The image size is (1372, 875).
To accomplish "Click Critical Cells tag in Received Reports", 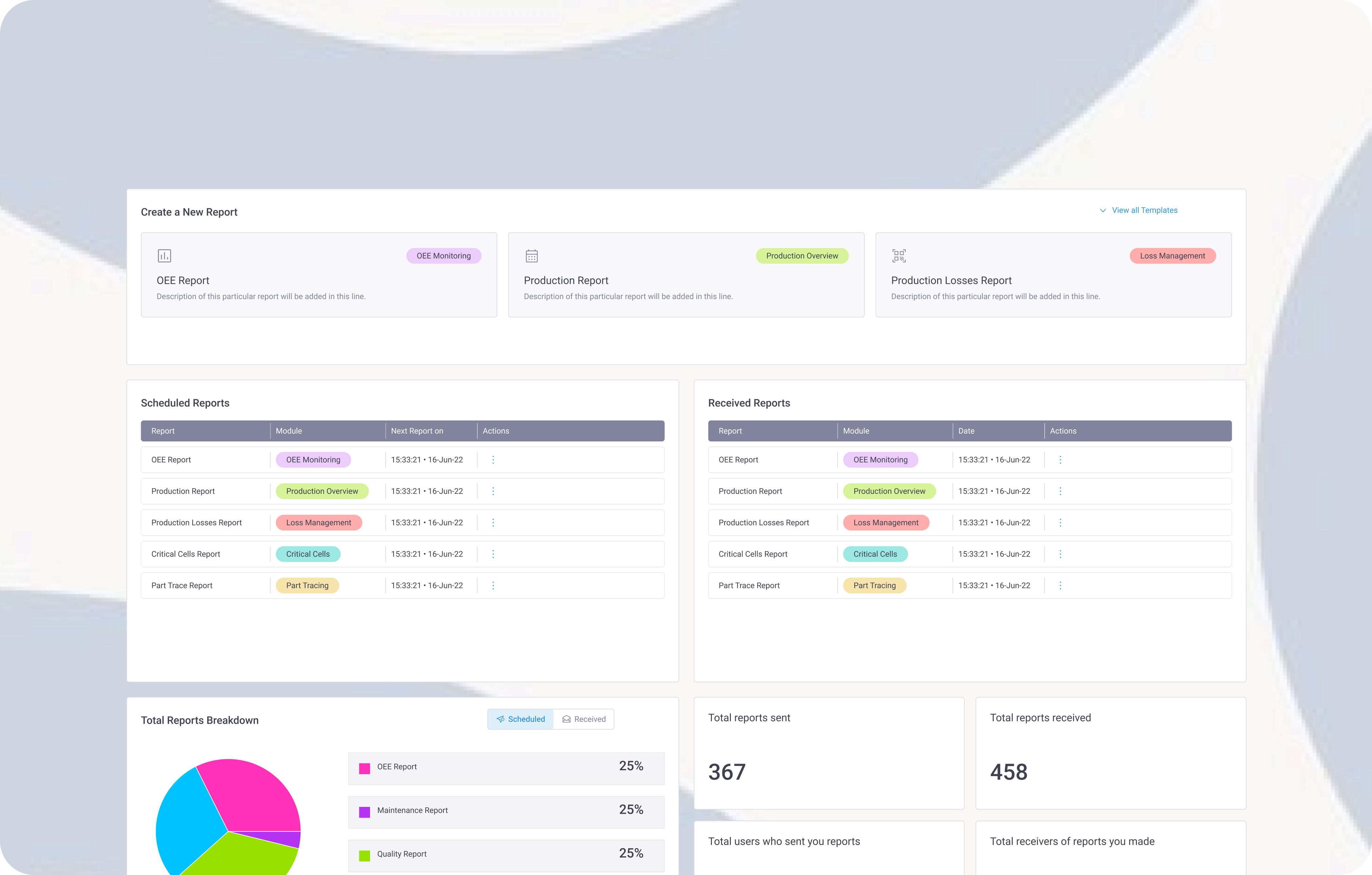I will [x=875, y=554].
